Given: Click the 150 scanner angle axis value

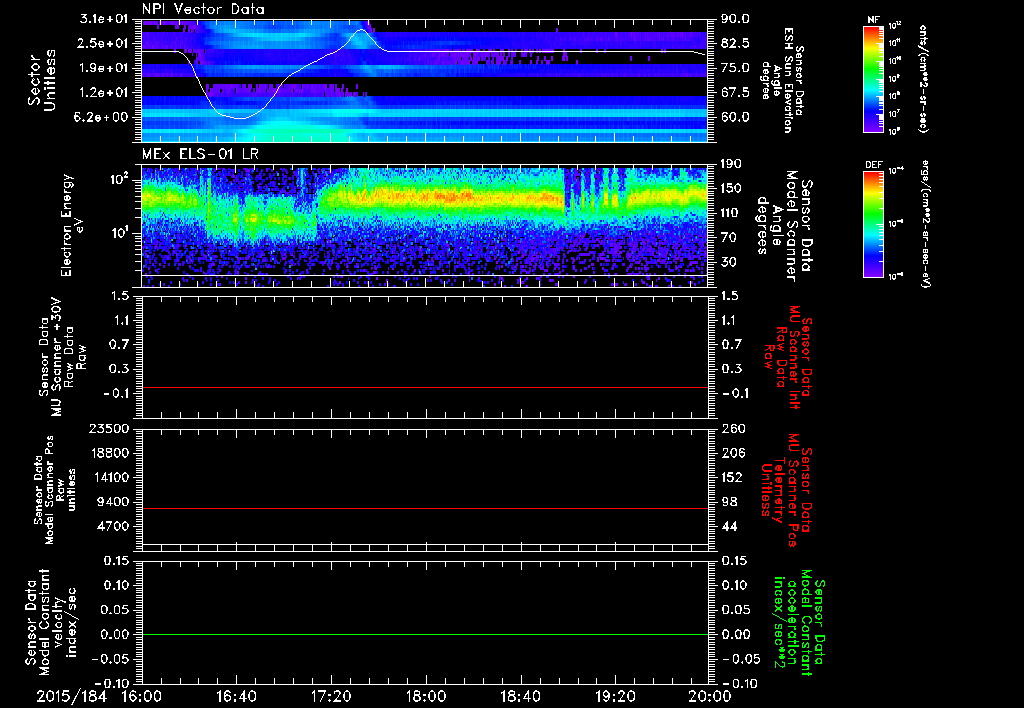Looking at the screenshot, I should 731,188.
